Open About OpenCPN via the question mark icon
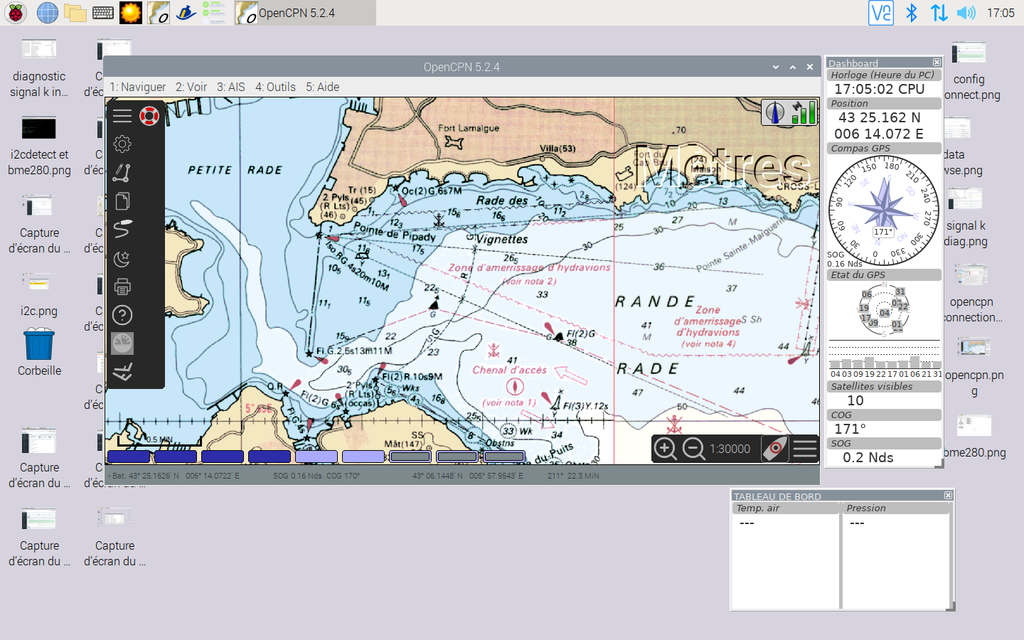 click(122, 315)
